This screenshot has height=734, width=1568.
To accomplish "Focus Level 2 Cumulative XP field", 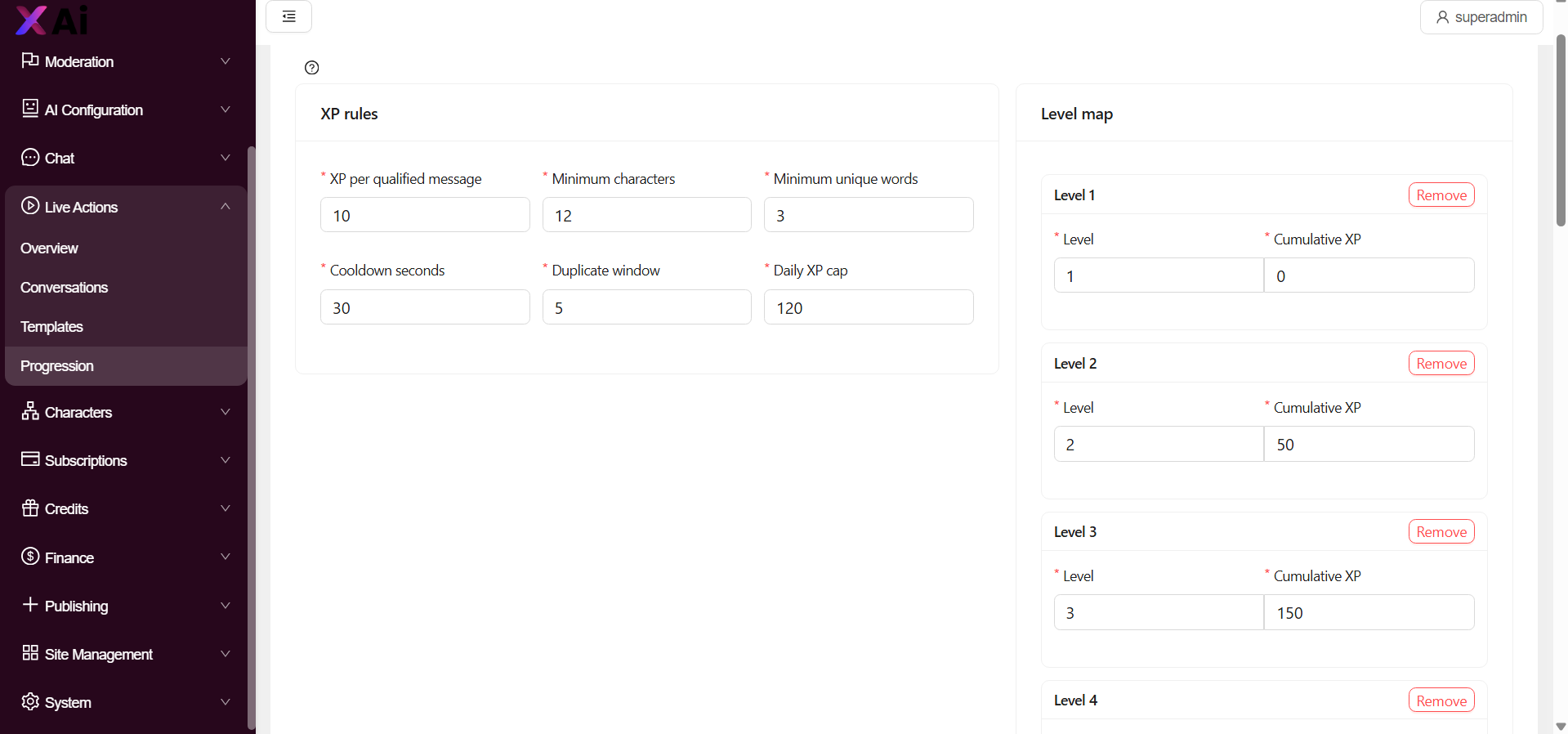I will click(1369, 444).
